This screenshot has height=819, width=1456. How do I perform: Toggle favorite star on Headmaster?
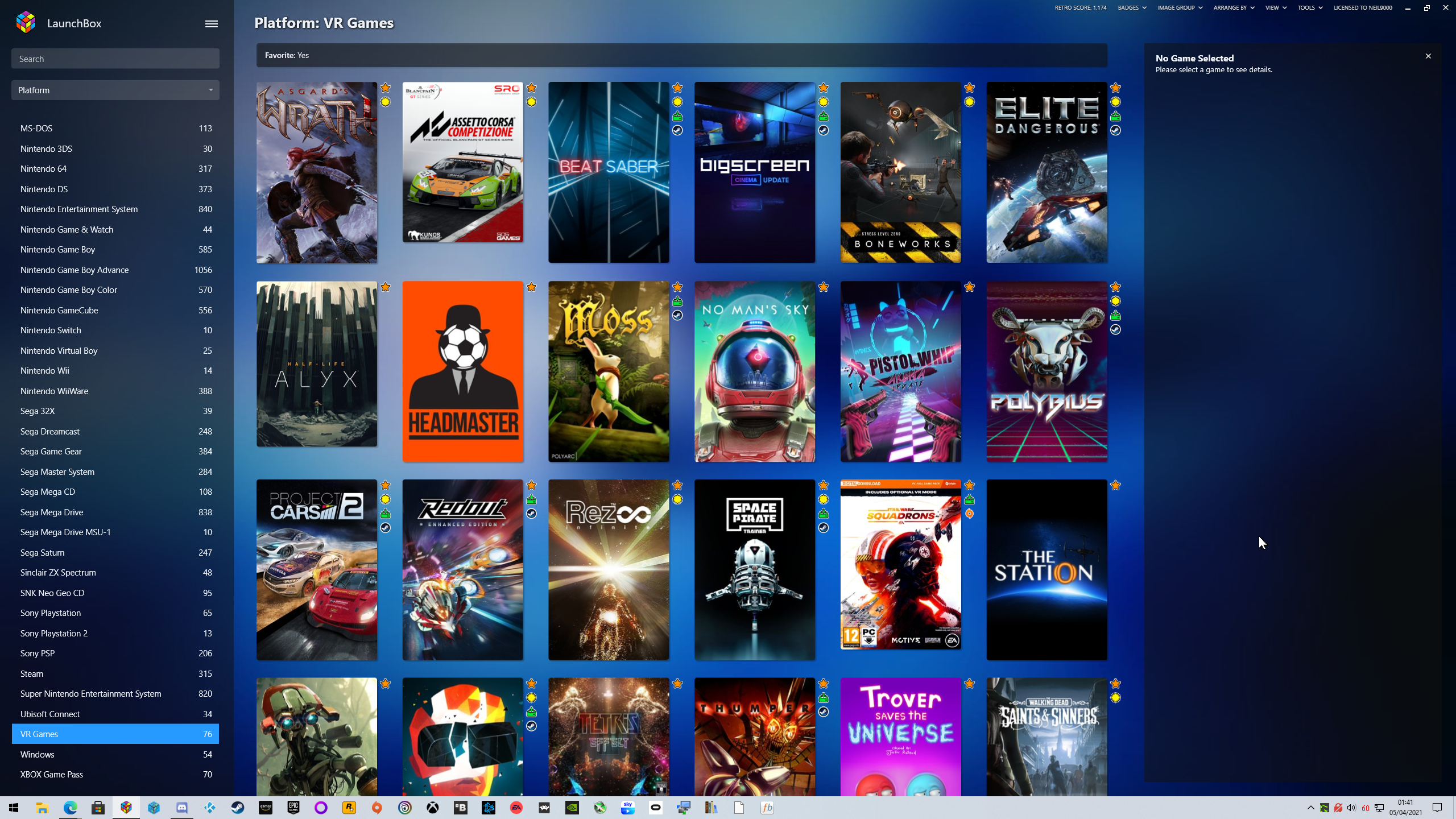[x=531, y=287]
